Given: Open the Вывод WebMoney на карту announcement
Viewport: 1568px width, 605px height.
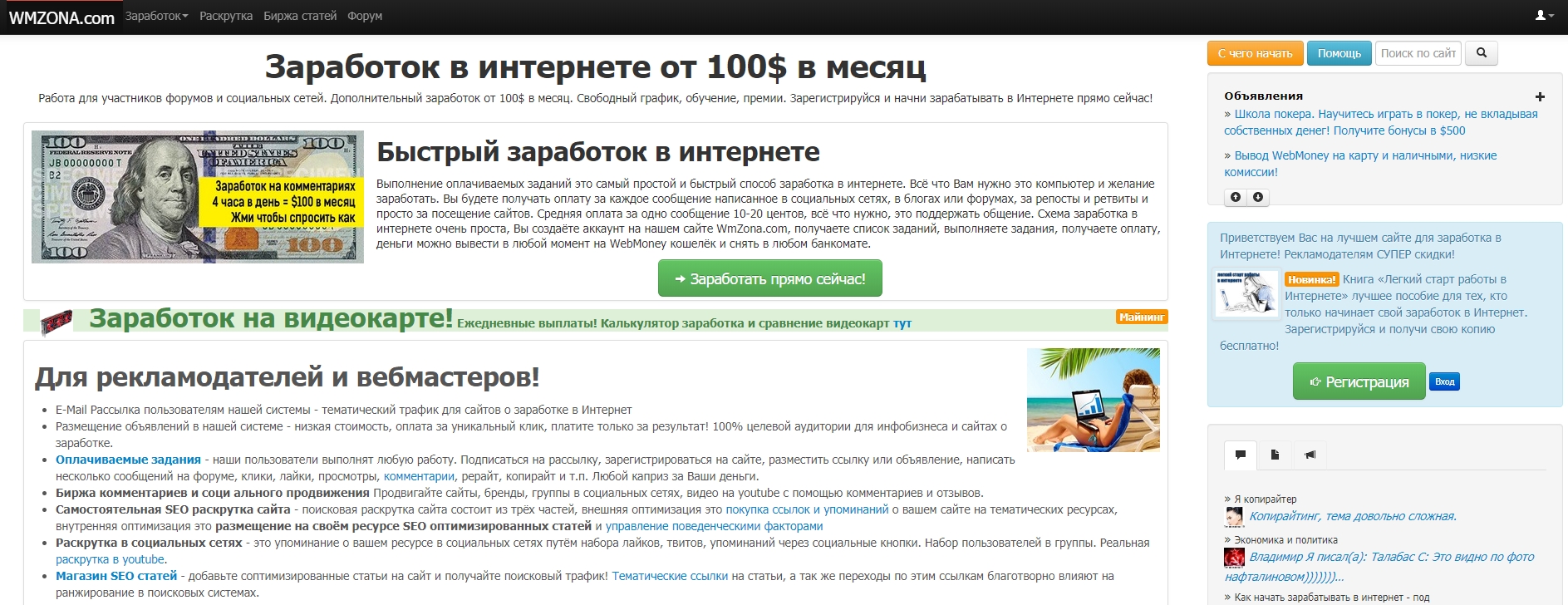Looking at the screenshot, I should 1360,164.
